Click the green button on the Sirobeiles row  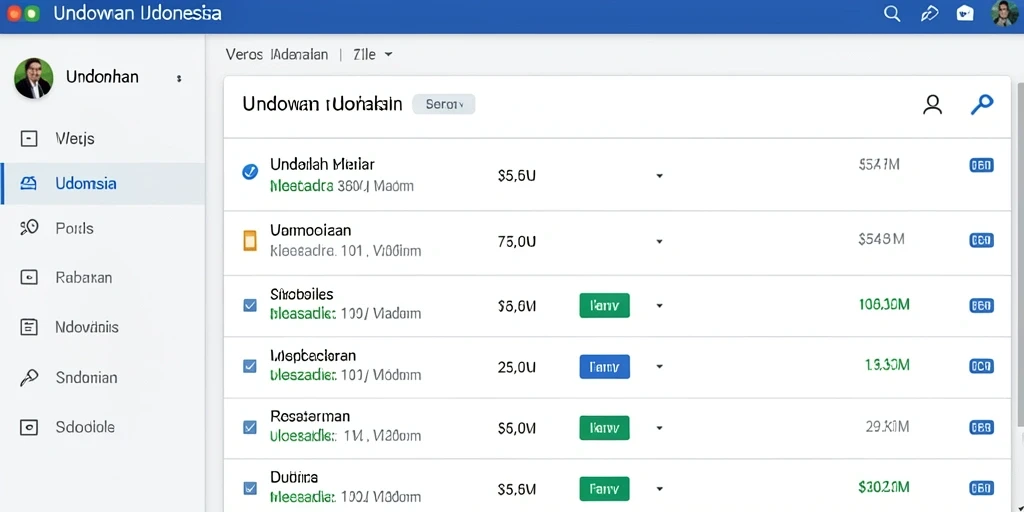605,305
